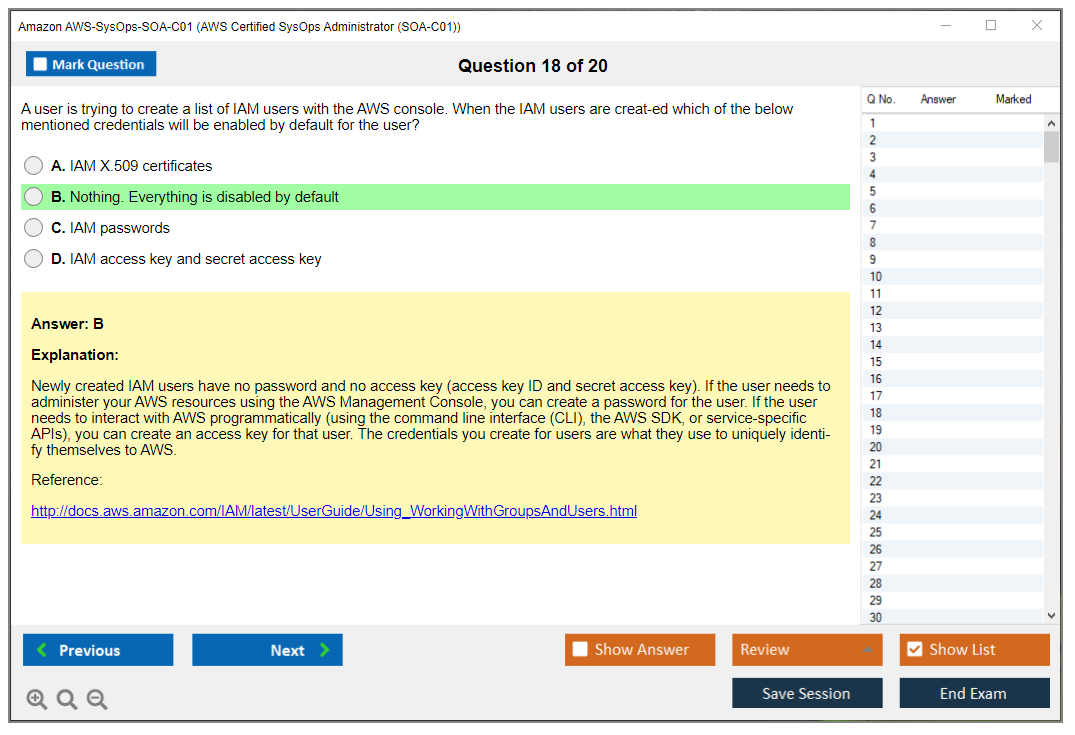The image size is (1075, 735).
Task: Click the reset zoom magnifier icon
Action: coord(67,699)
